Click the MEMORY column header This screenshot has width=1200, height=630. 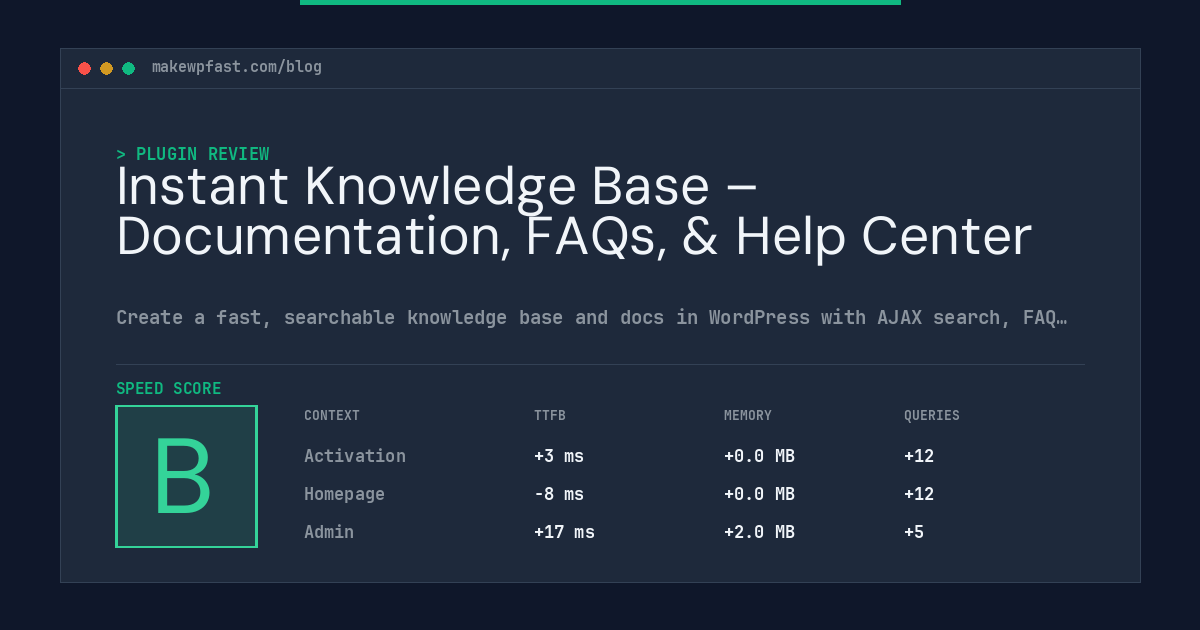pos(748,415)
